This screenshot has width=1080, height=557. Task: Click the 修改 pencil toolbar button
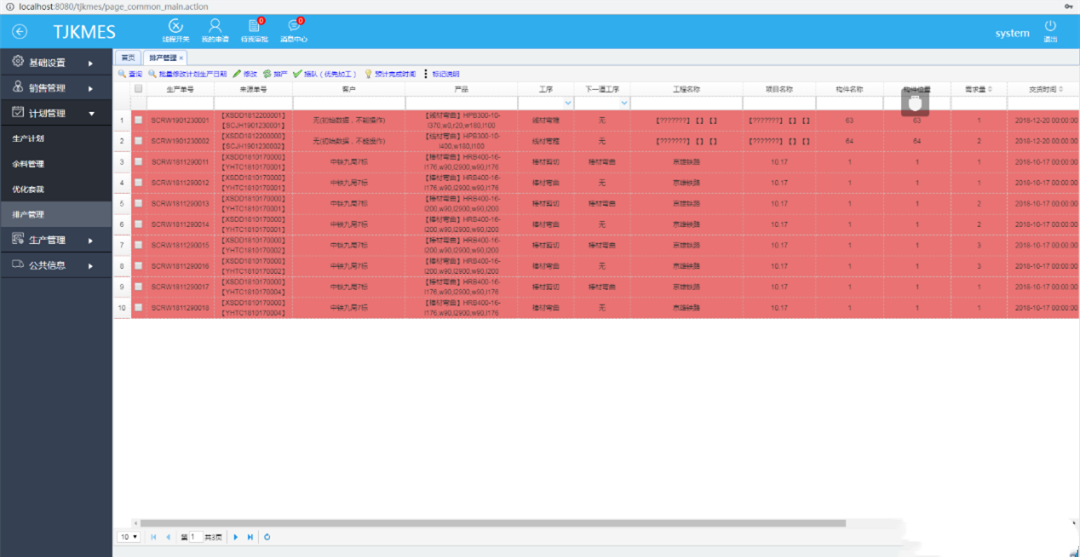pos(245,73)
